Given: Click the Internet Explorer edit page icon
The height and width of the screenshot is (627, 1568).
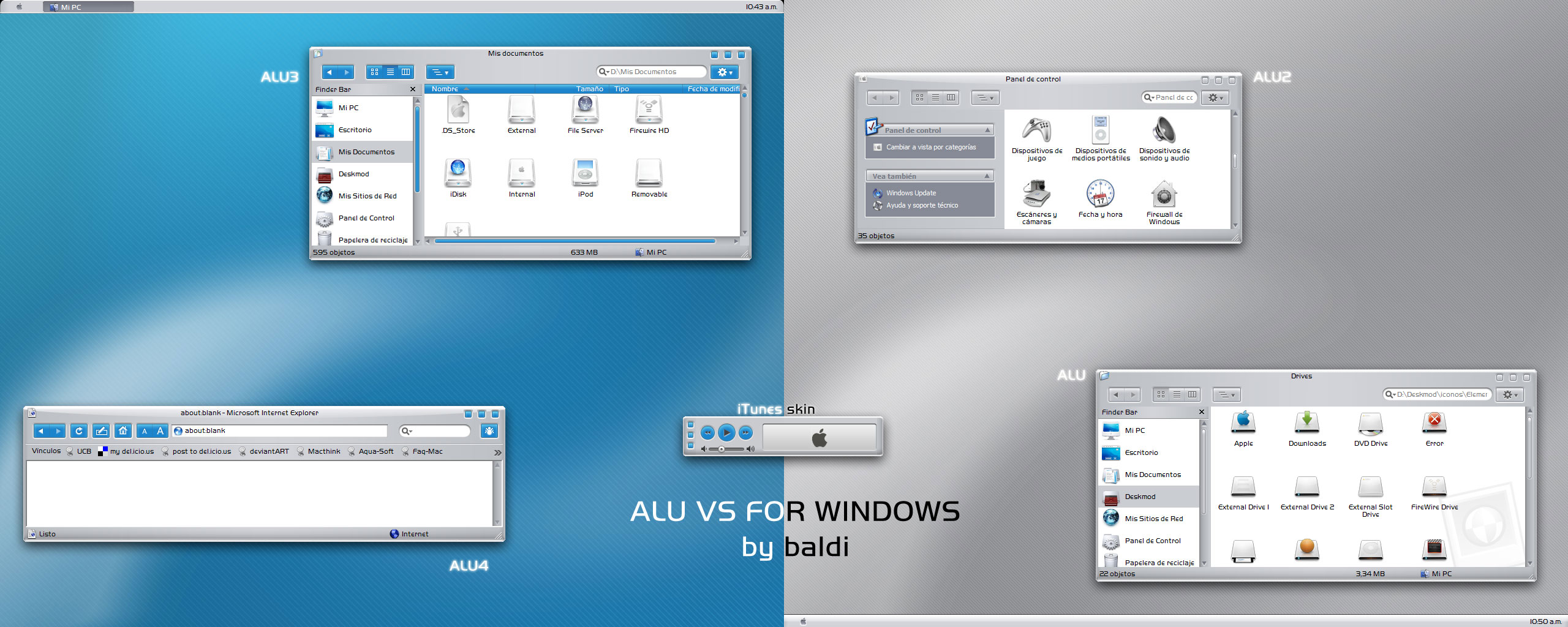Looking at the screenshot, I should pos(101,431).
